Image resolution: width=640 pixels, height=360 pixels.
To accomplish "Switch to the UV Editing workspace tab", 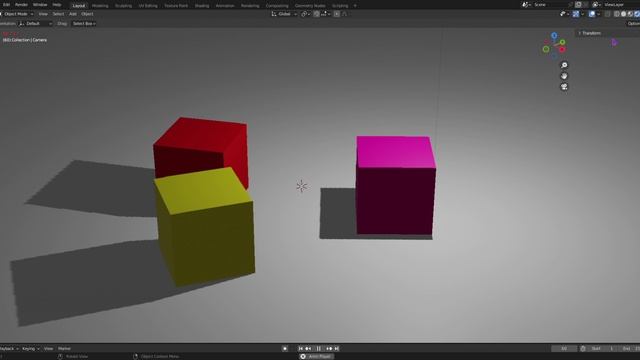I will (148, 6).
